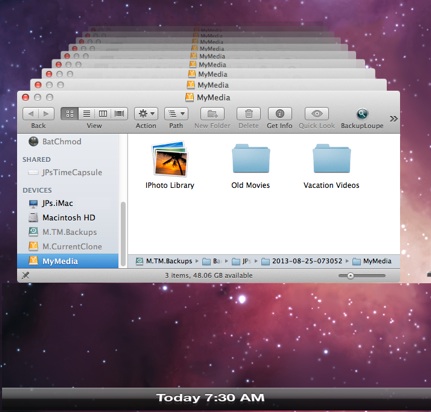Click the Back navigation arrow
Viewport: 431px width, 412px height.
tap(31, 114)
